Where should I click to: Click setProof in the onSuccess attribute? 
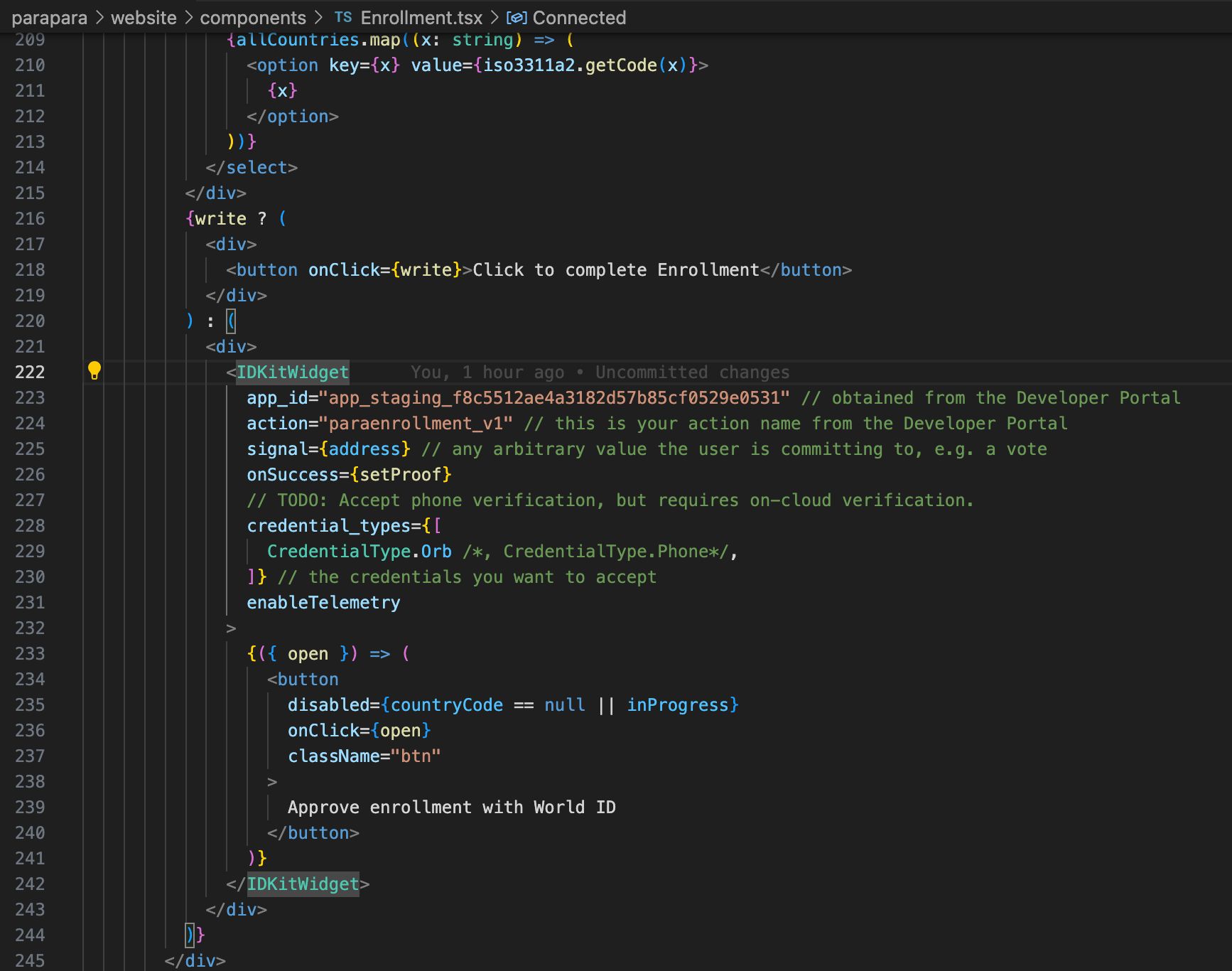pyautogui.click(x=401, y=474)
